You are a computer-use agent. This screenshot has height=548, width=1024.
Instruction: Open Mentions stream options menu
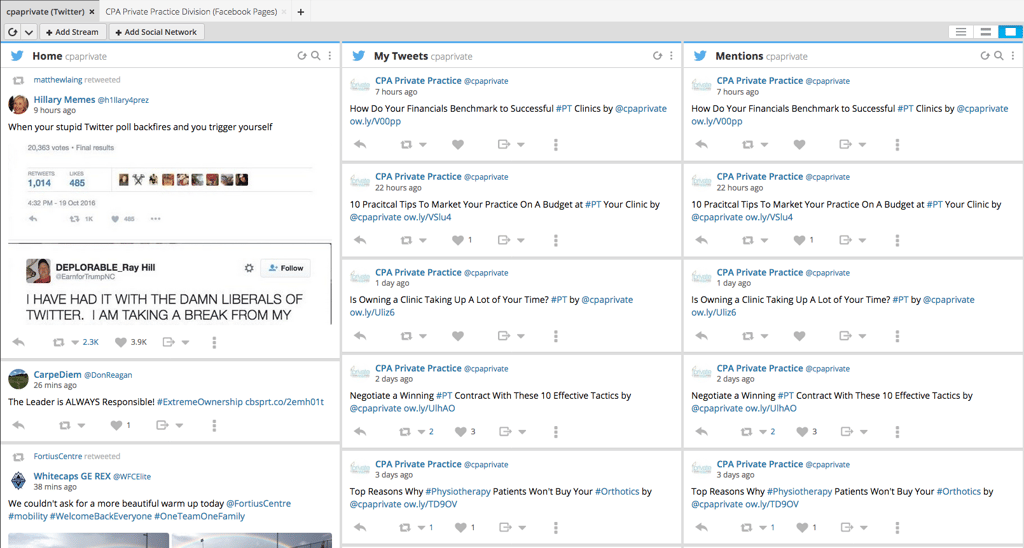1013,56
